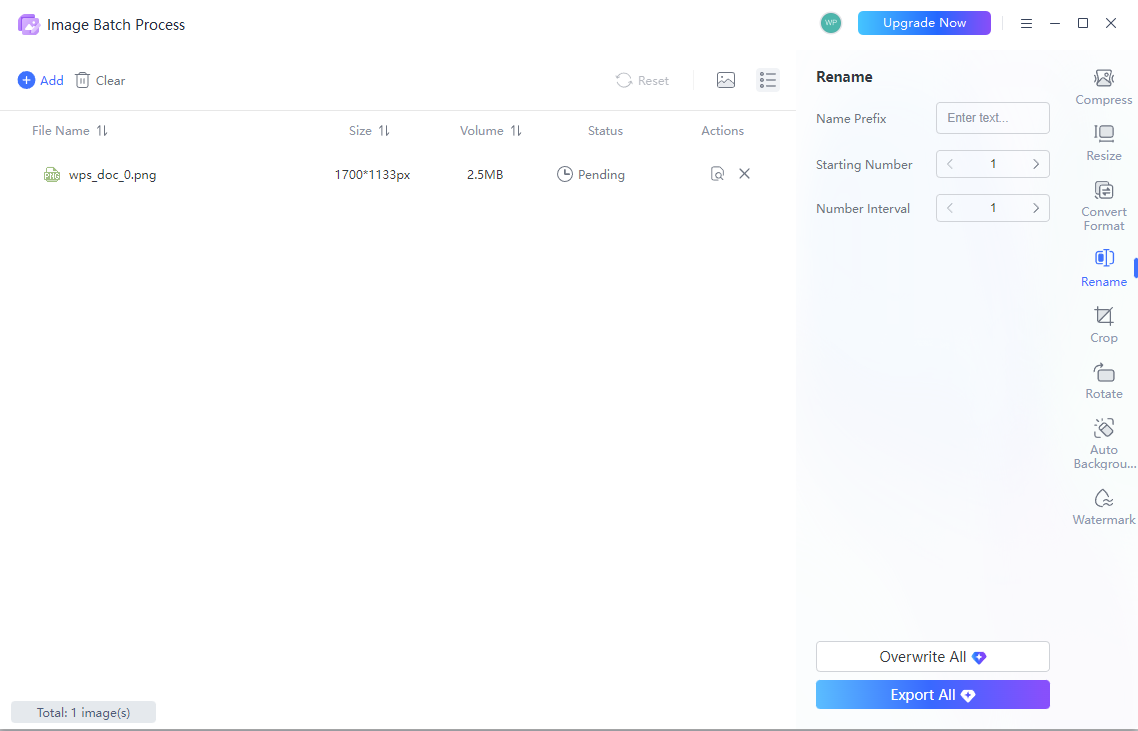Click the Export All button
The image size is (1138, 731).
(933, 695)
